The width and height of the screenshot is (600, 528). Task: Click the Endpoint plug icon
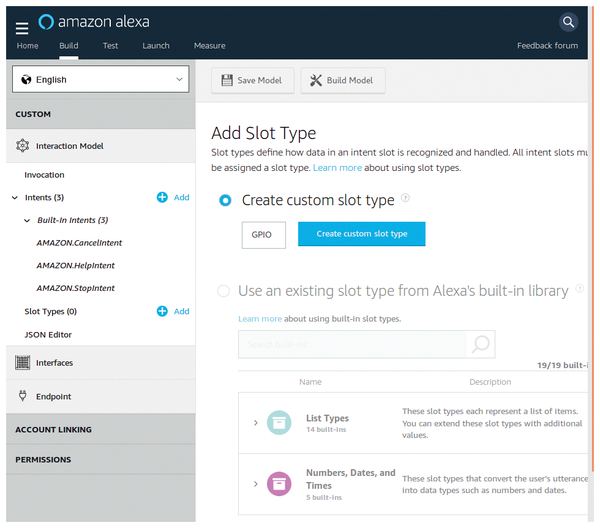coord(23,396)
